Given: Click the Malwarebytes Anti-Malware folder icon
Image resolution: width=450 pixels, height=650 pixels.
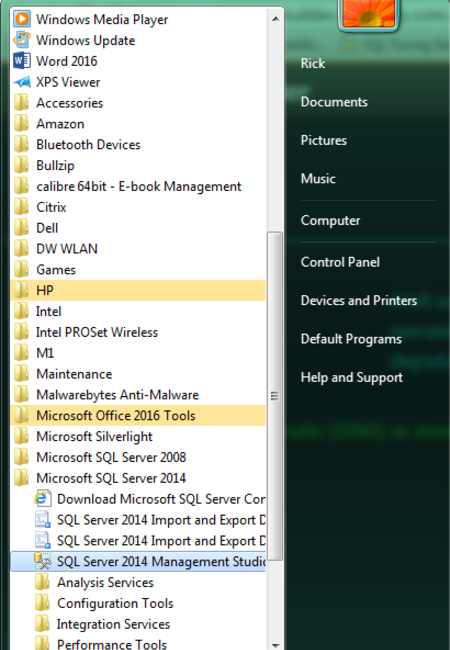Looking at the screenshot, I should (x=21, y=394).
